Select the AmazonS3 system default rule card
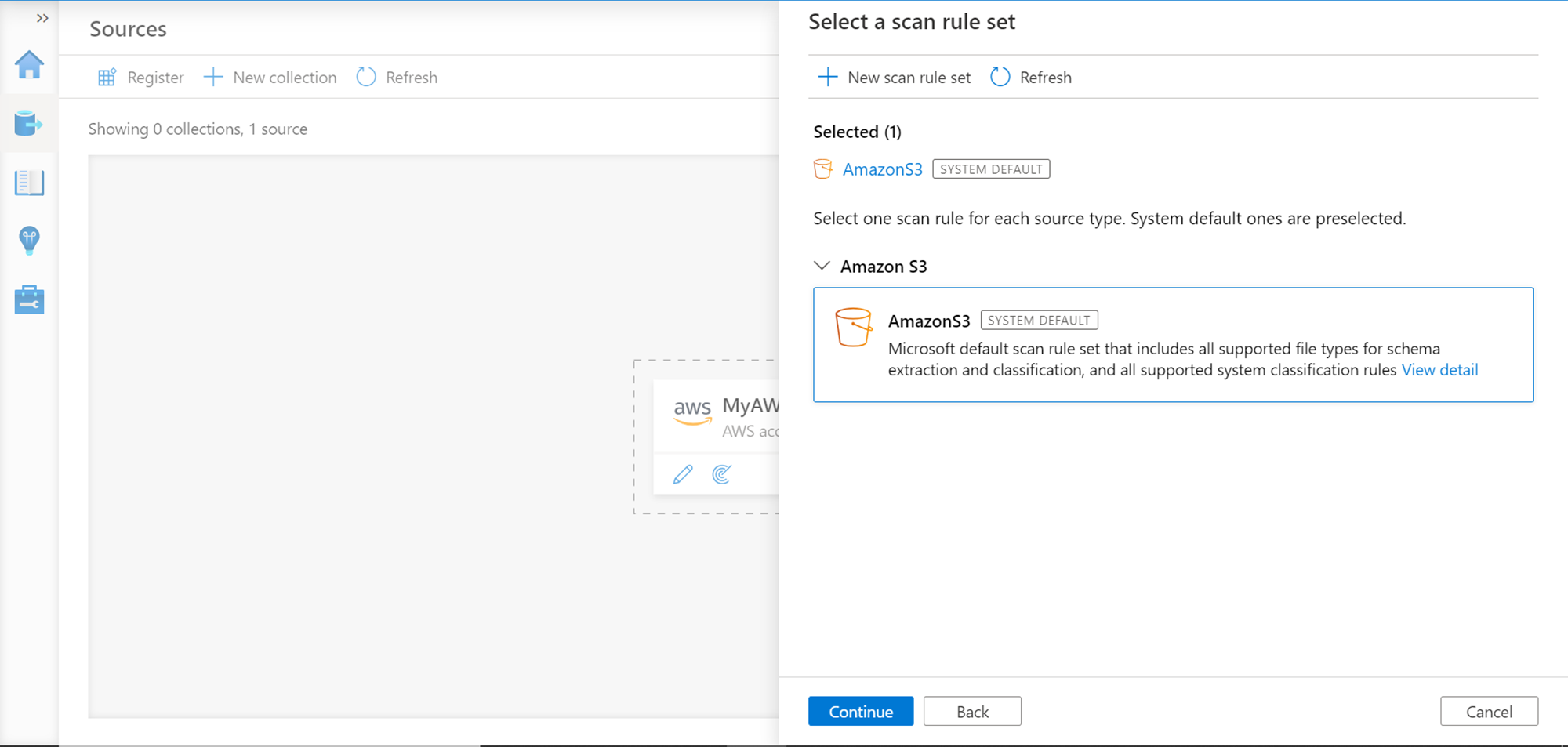Screen dimensions: 1568x747 1173,345
